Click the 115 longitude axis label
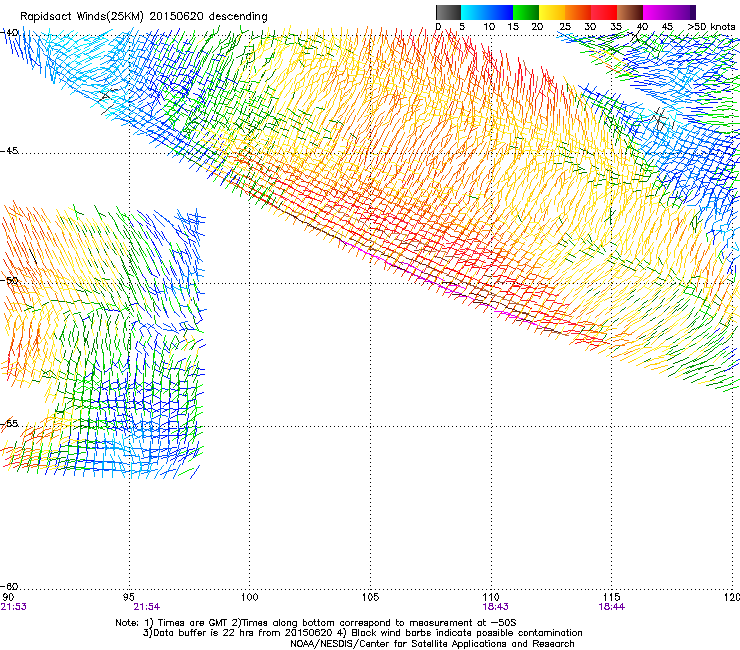The width and height of the screenshot is (740, 650). coord(612,597)
